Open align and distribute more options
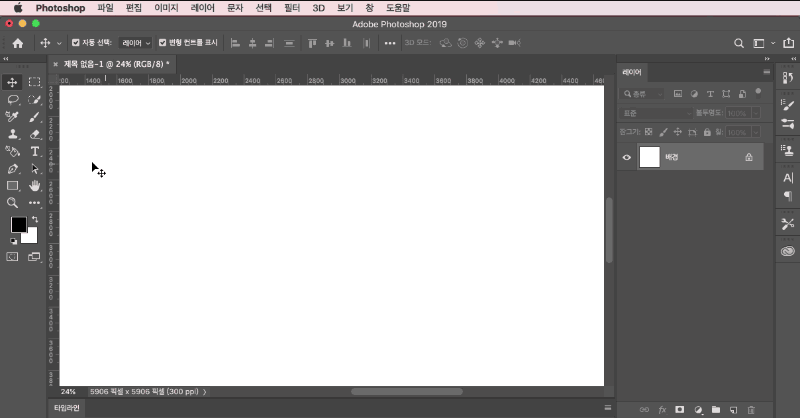Image resolution: width=800 pixels, height=418 pixels. pos(390,43)
